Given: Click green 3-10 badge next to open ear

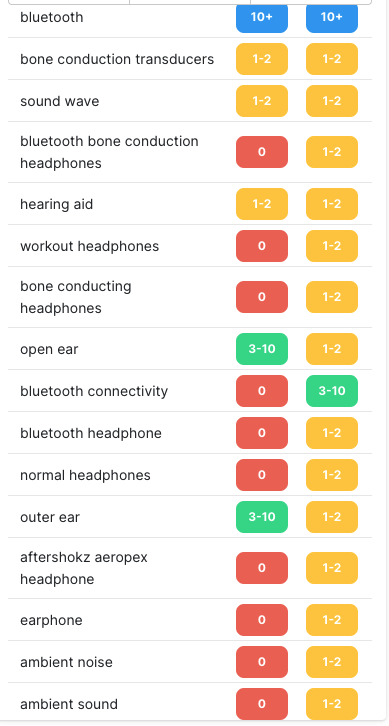Looking at the screenshot, I should 262,349.
